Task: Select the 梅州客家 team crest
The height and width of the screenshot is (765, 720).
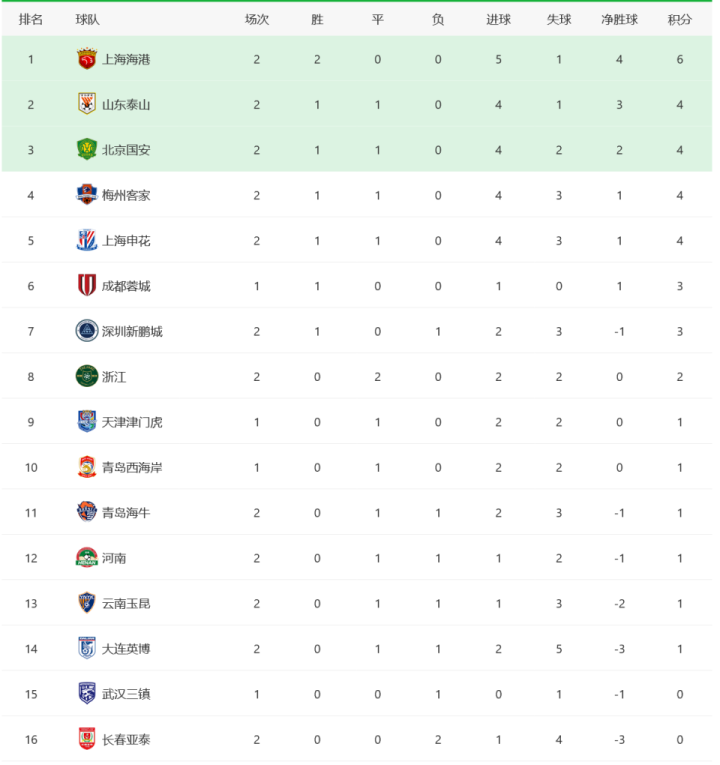Action: click(x=87, y=195)
